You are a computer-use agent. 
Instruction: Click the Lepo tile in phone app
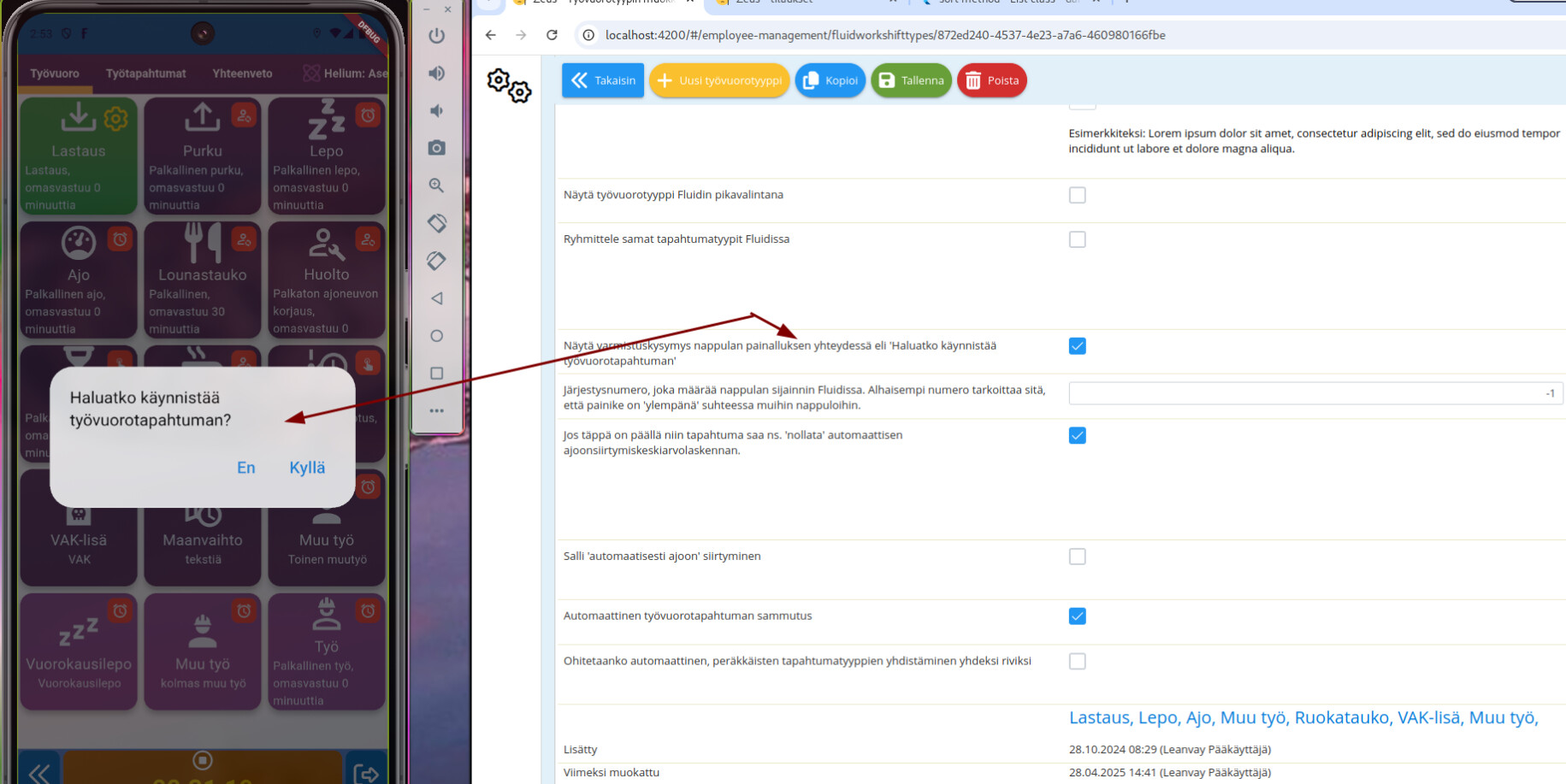[327, 156]
